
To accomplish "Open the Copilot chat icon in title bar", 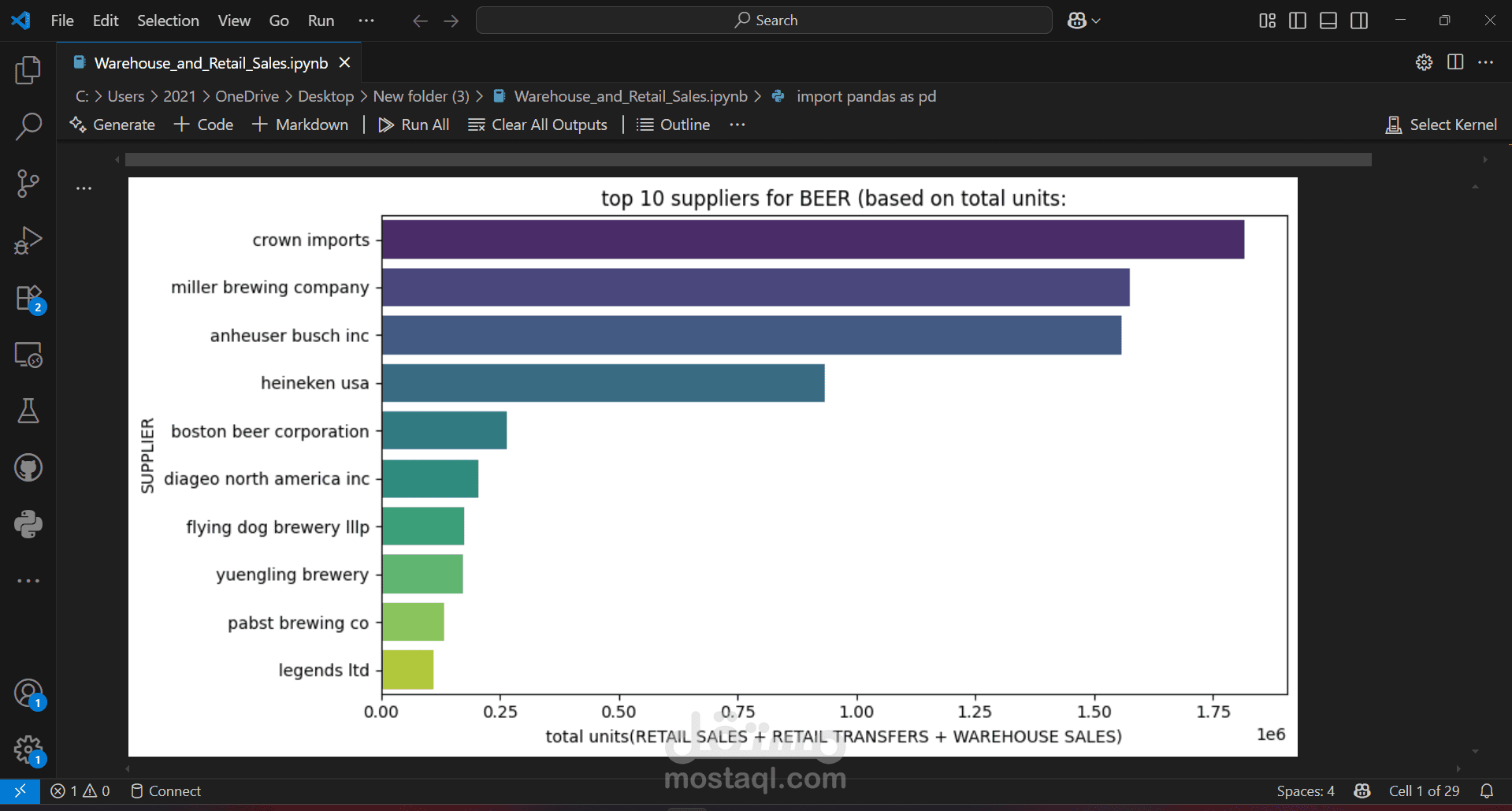I will 1077,20.
